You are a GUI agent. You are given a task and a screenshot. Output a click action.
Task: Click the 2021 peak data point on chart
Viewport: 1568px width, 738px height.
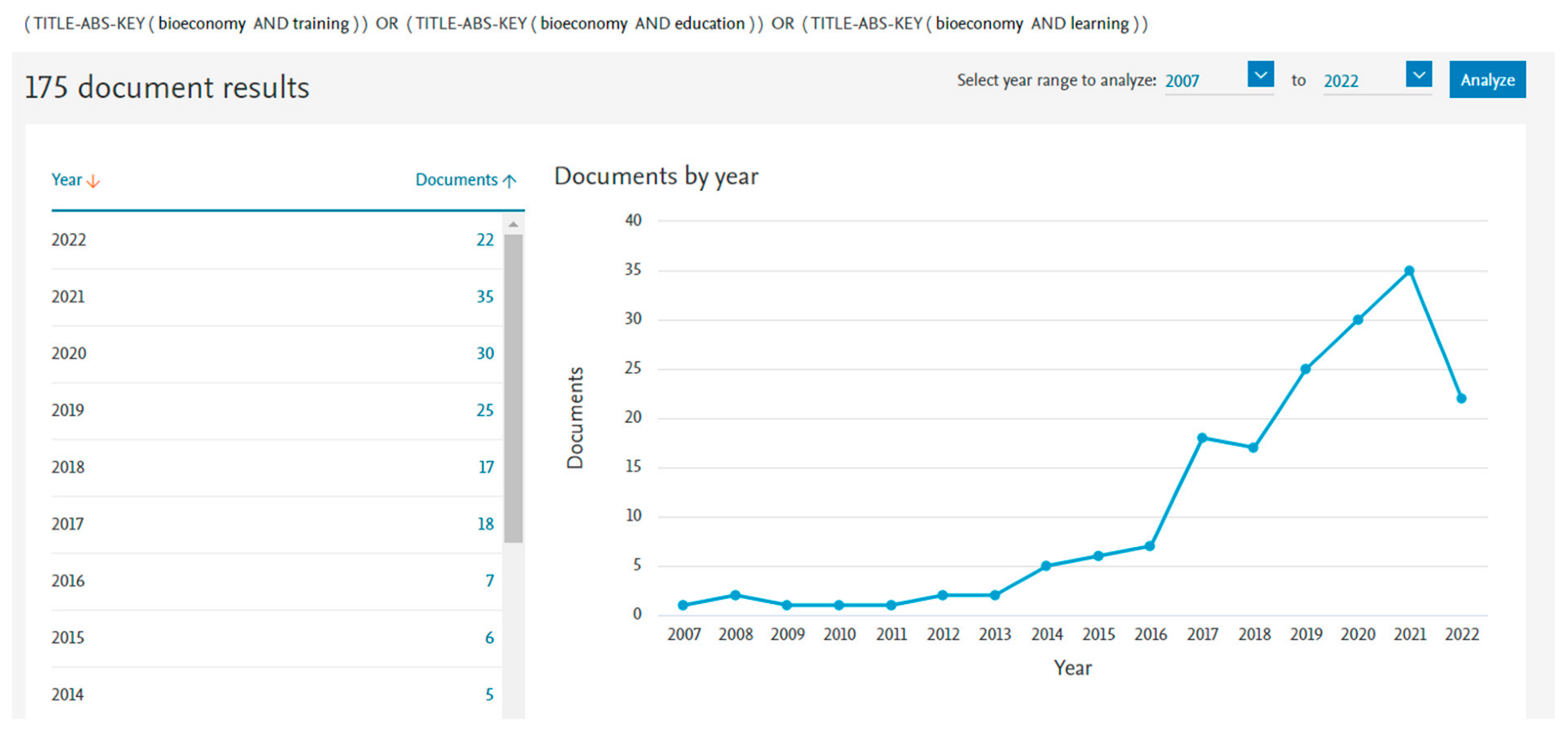tap(1409, 271)
